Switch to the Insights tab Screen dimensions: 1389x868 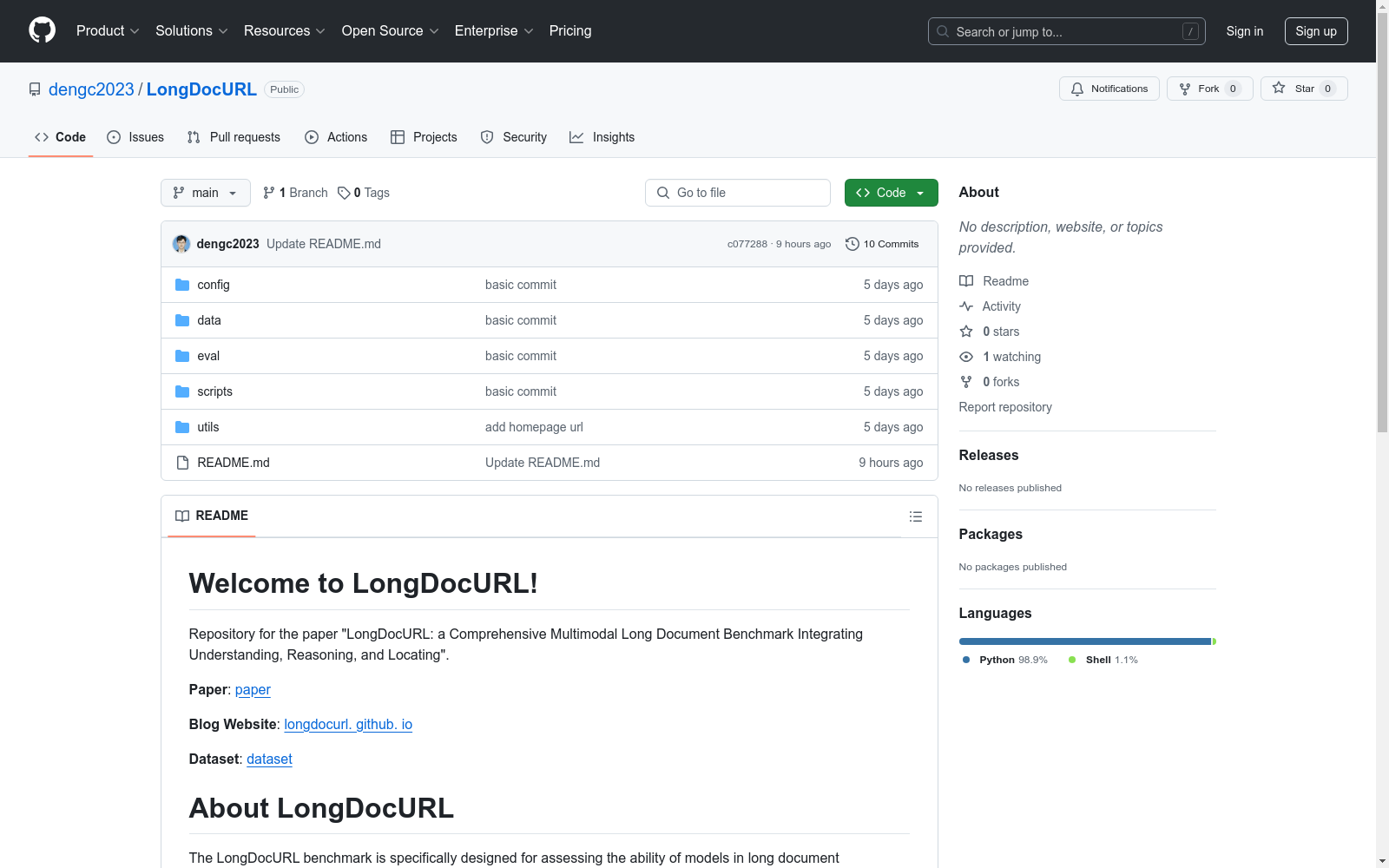(602, 137)
